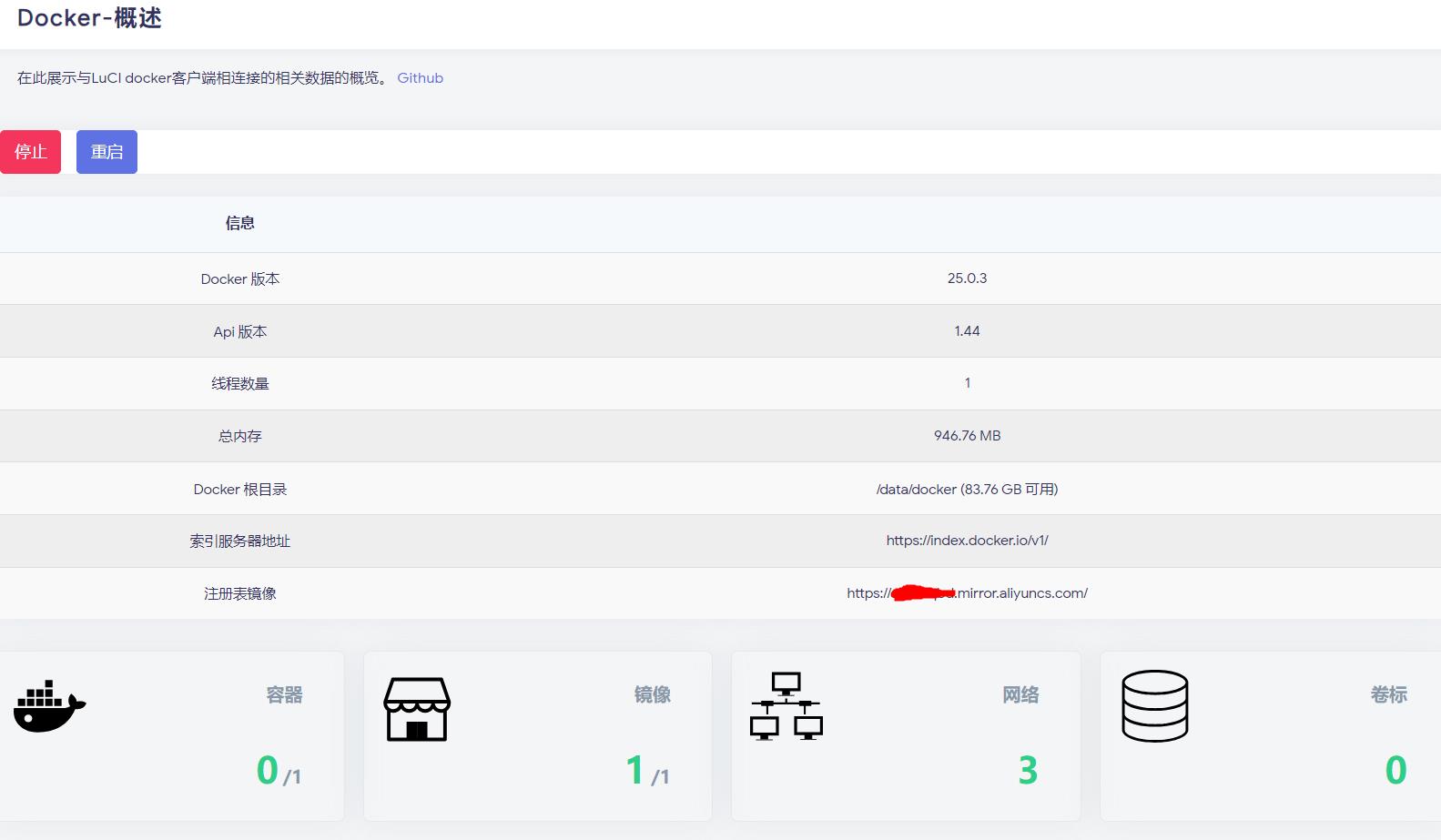Open the 网络 card label

1020,695
